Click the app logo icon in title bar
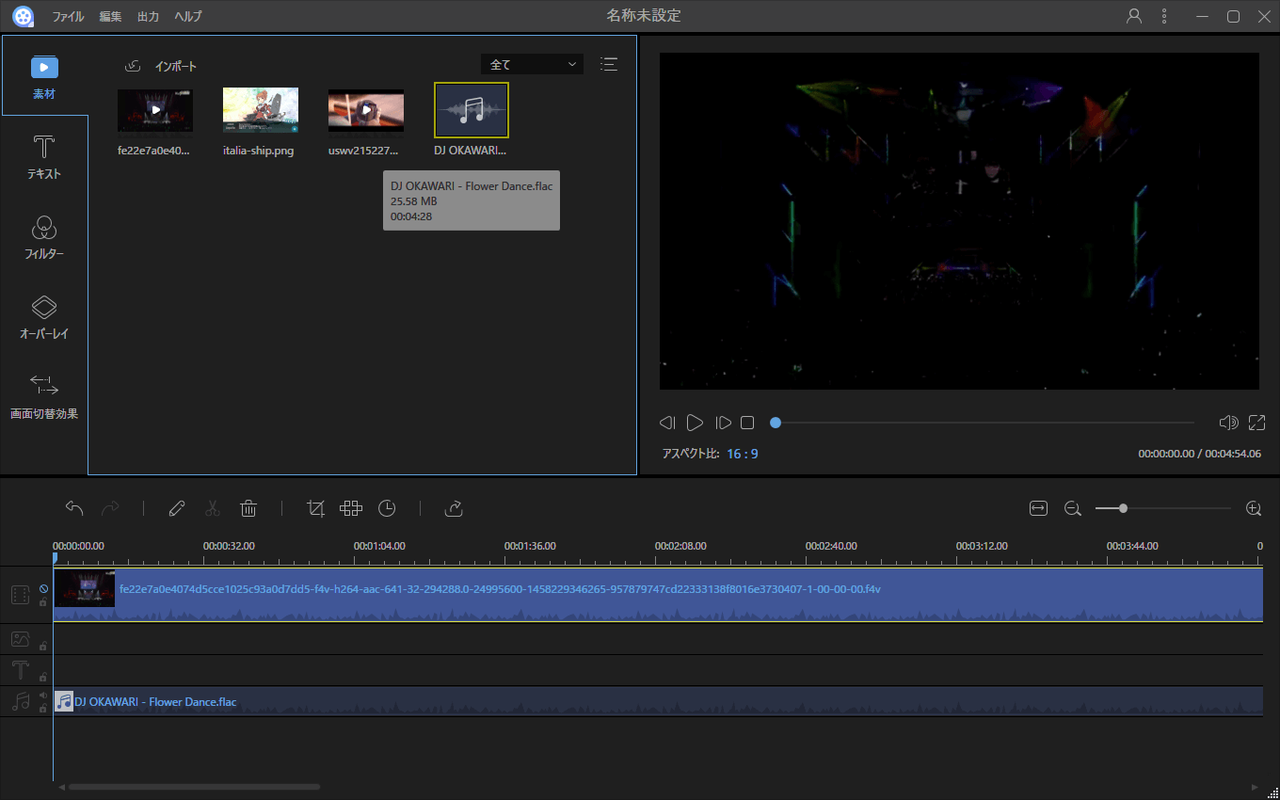Viewport: 1280px width, 800px height. [22, 17]
